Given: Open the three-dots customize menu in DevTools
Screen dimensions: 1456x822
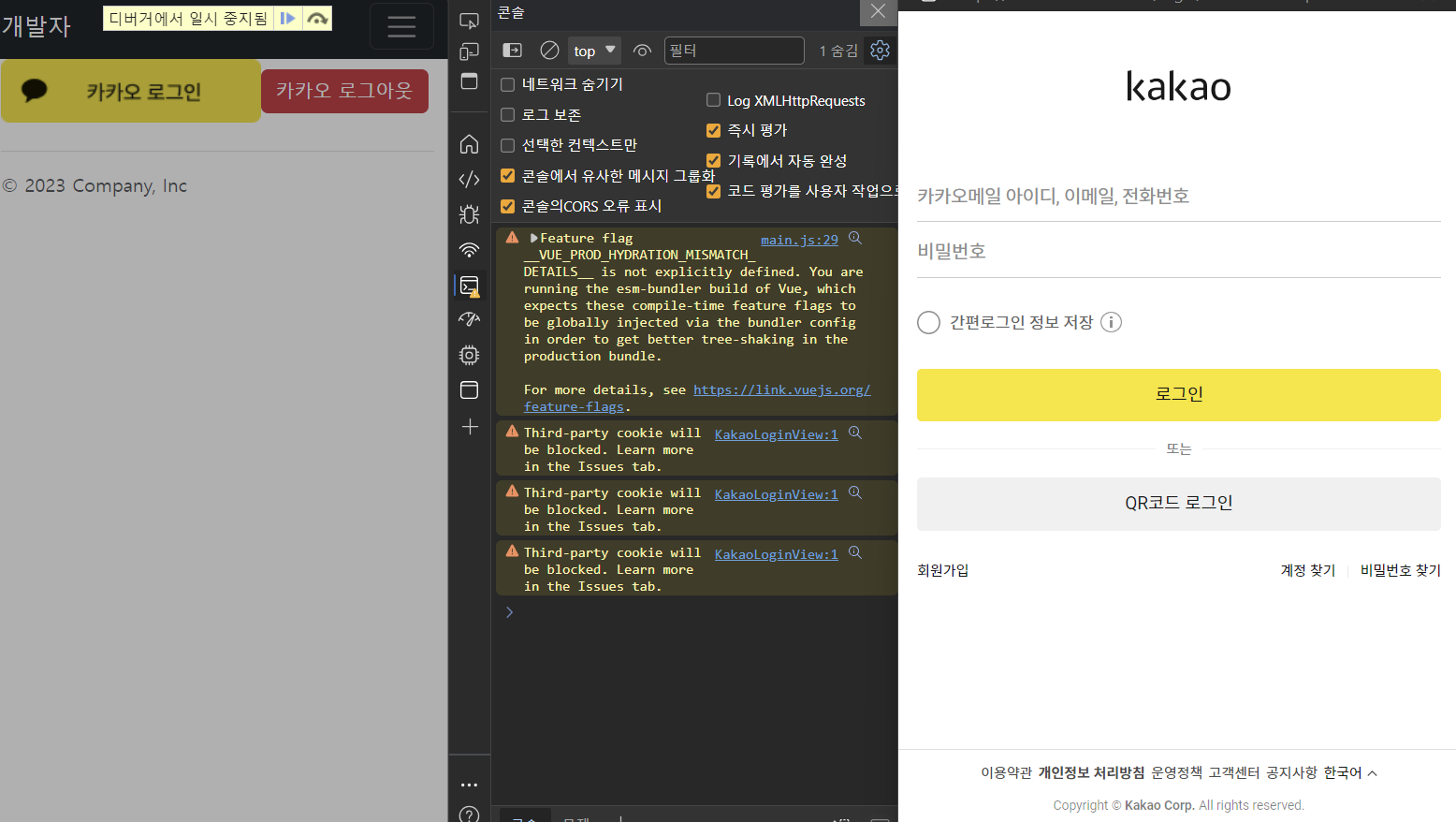Looking at the screenshot, I should [x=470, y=785].
